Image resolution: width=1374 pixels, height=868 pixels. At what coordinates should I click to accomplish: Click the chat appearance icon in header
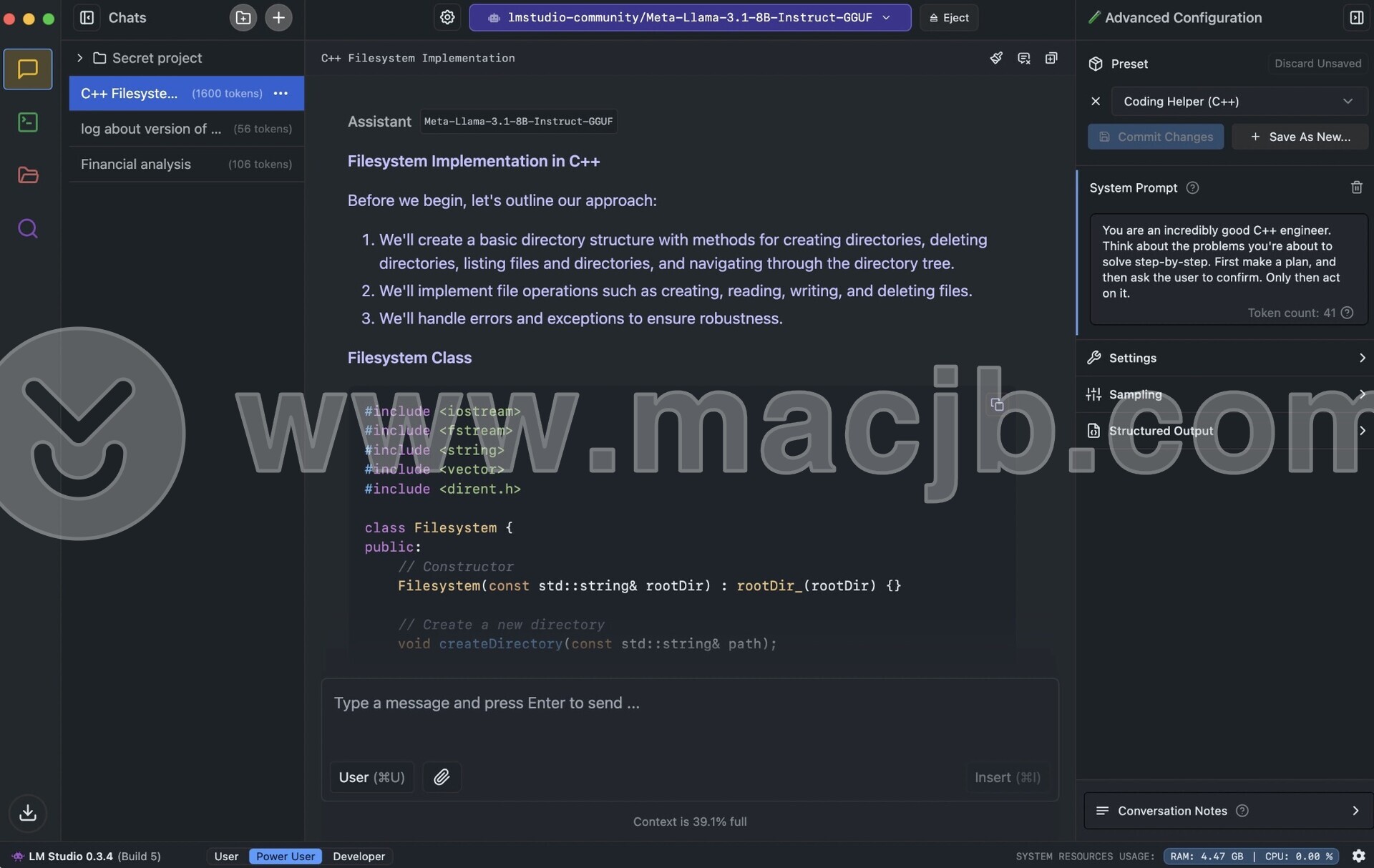(1024, 58)
